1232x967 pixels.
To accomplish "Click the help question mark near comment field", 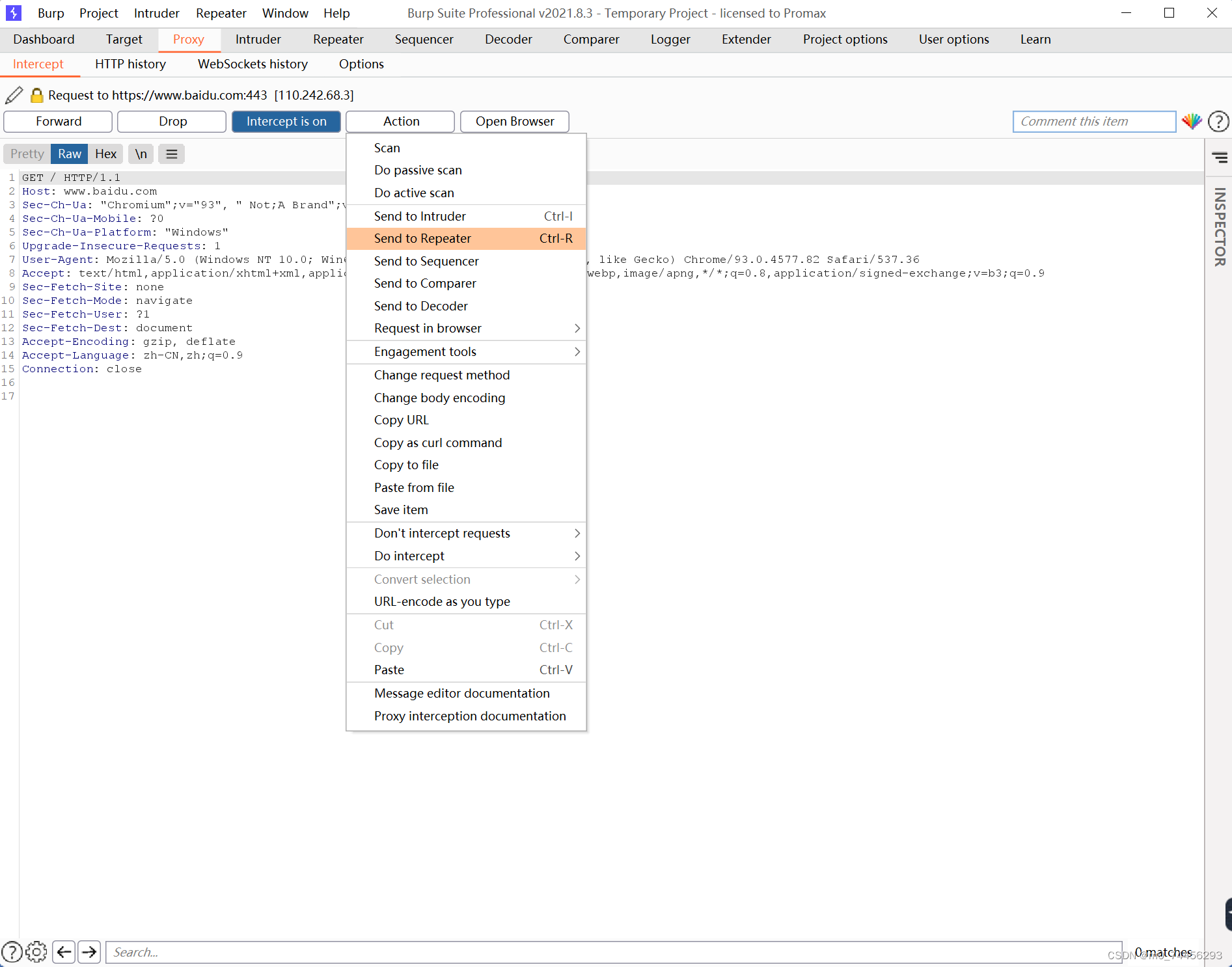I will pos(1218,122).
